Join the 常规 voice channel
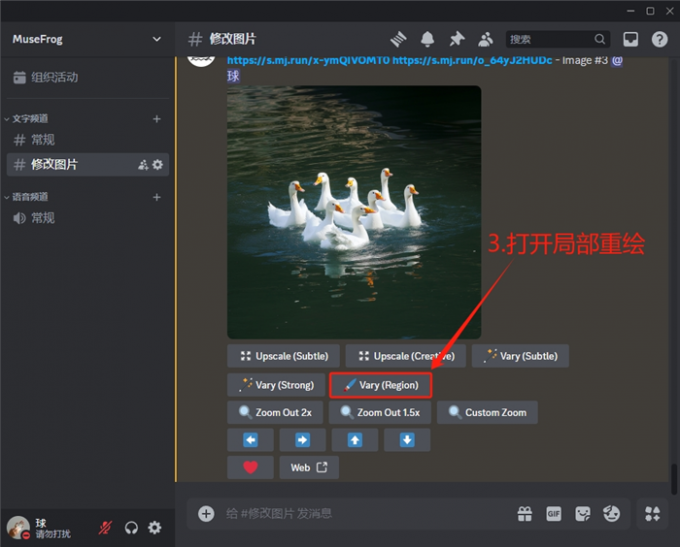This screenshot has width=680, height=547. tap(87, 218)
